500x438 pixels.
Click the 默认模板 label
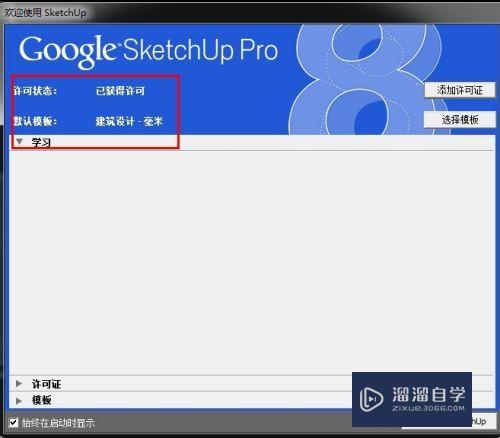click(x=35, y=121)
